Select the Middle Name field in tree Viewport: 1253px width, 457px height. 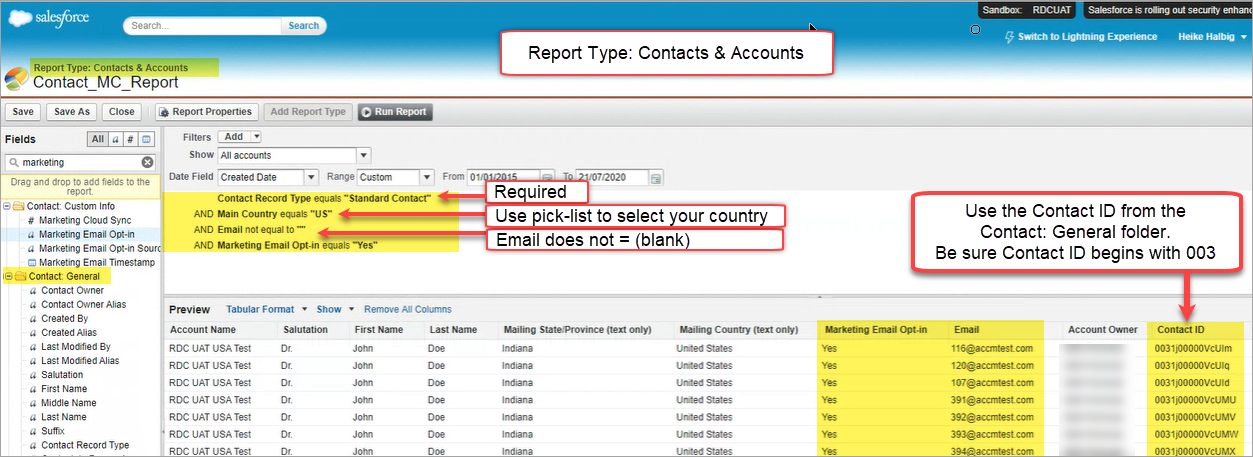click(71, 402)
